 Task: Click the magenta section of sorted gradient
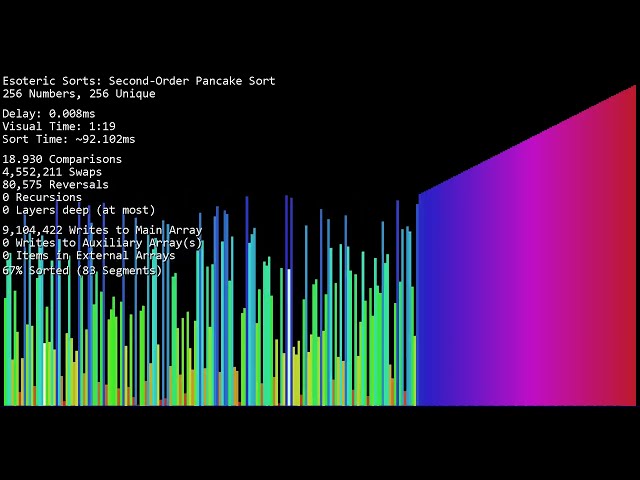click(531, 278)
